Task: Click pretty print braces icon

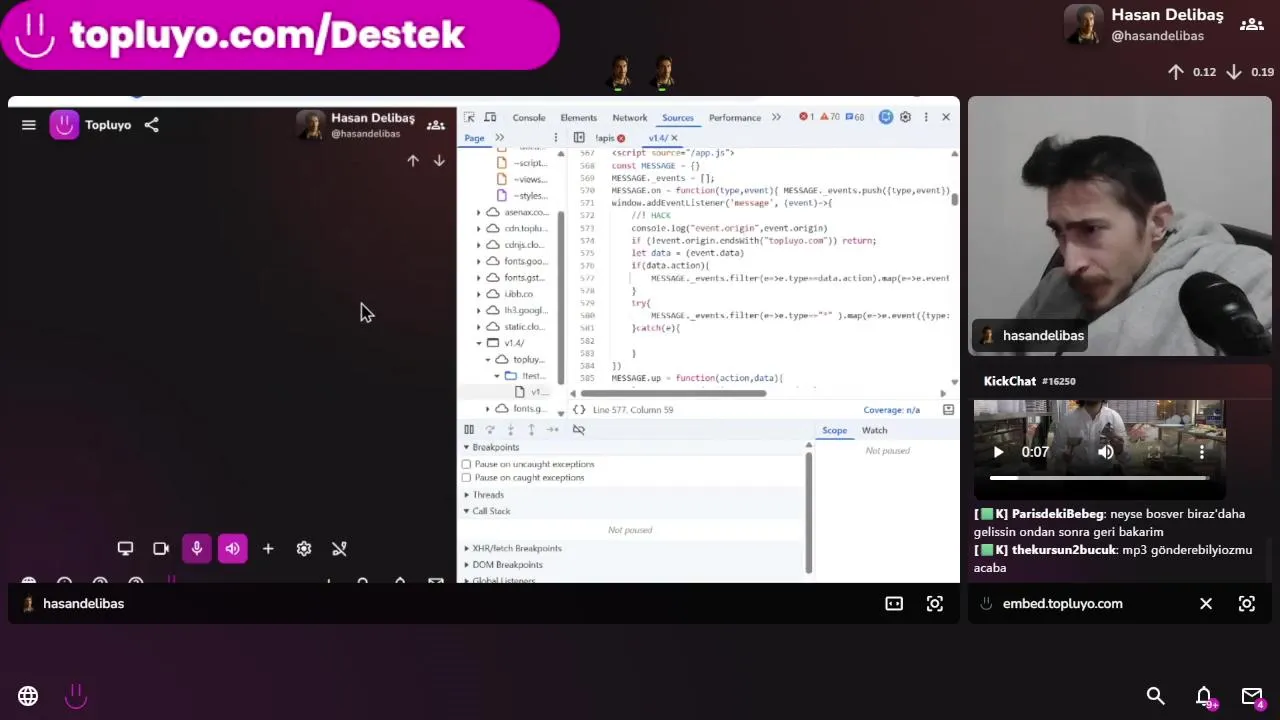Action: point(579,410)
